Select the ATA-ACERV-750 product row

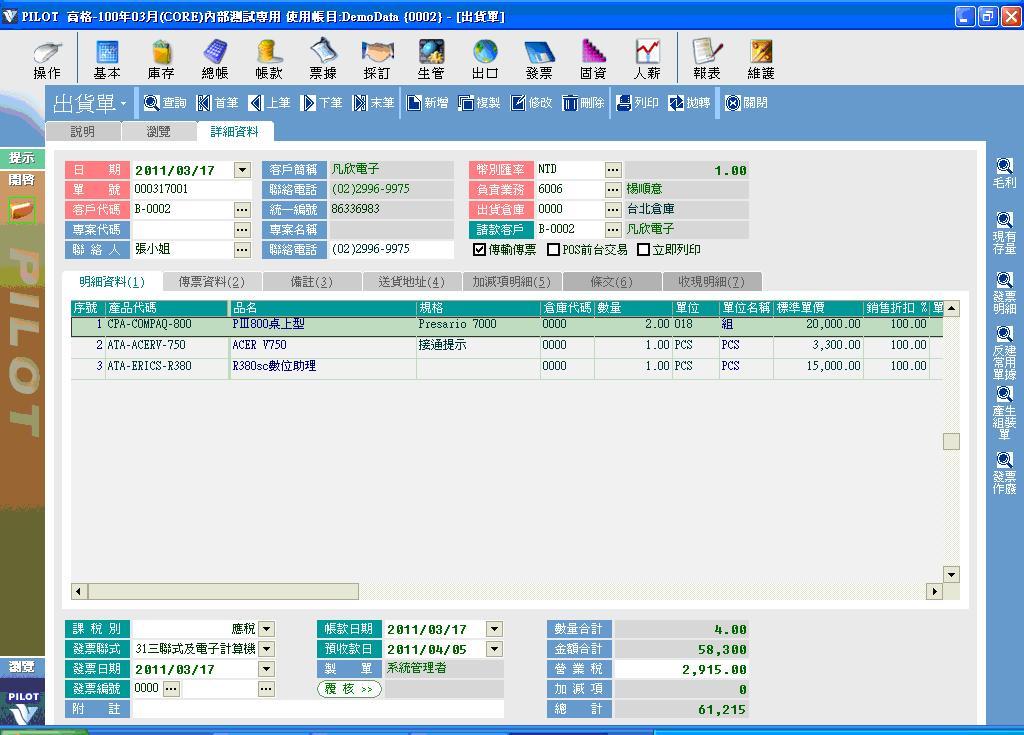pyautogui.click(x=507, y=345)
